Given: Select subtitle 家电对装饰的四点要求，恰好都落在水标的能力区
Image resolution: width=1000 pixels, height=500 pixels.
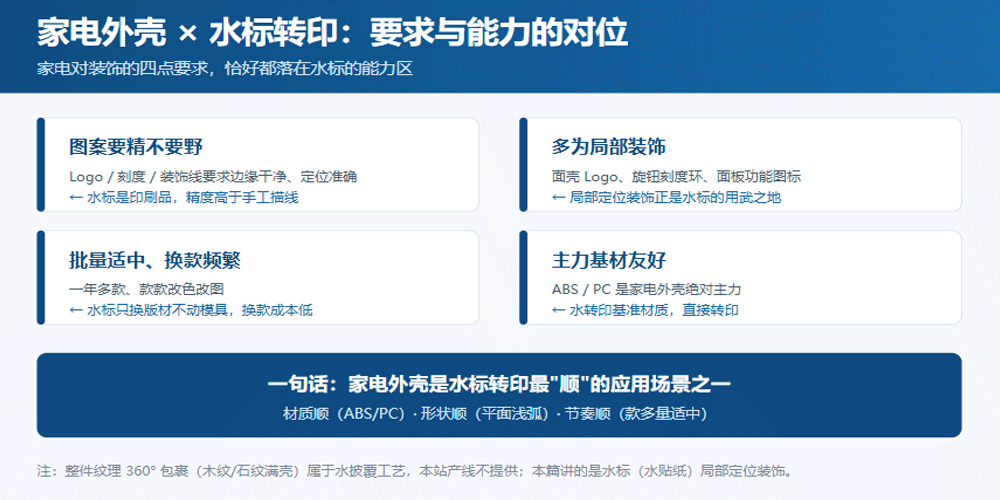Looking at the screenshot, I should coord(225,69).
